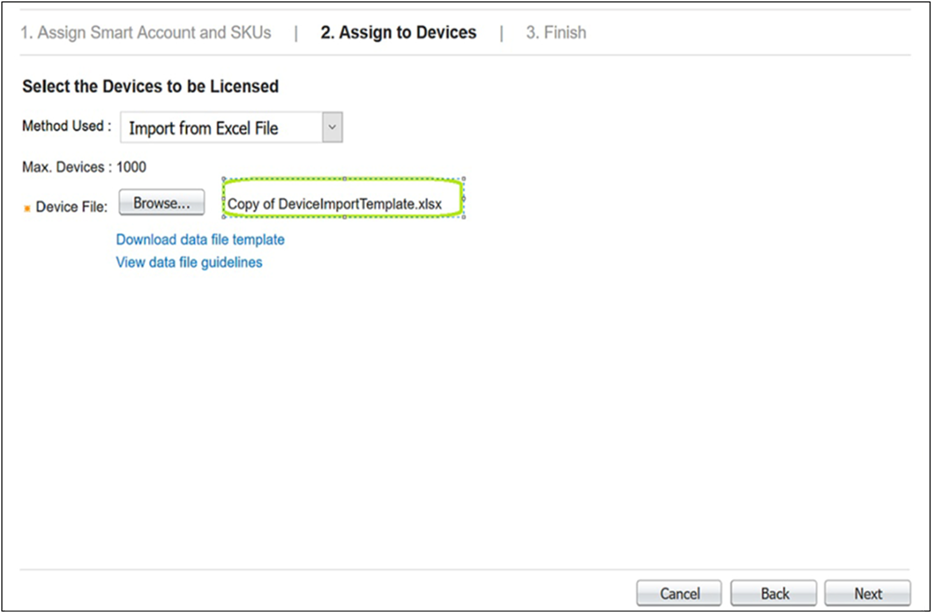
Task: Click the Max. Devices : 1000 text
Action: click(x=84, y=167)
